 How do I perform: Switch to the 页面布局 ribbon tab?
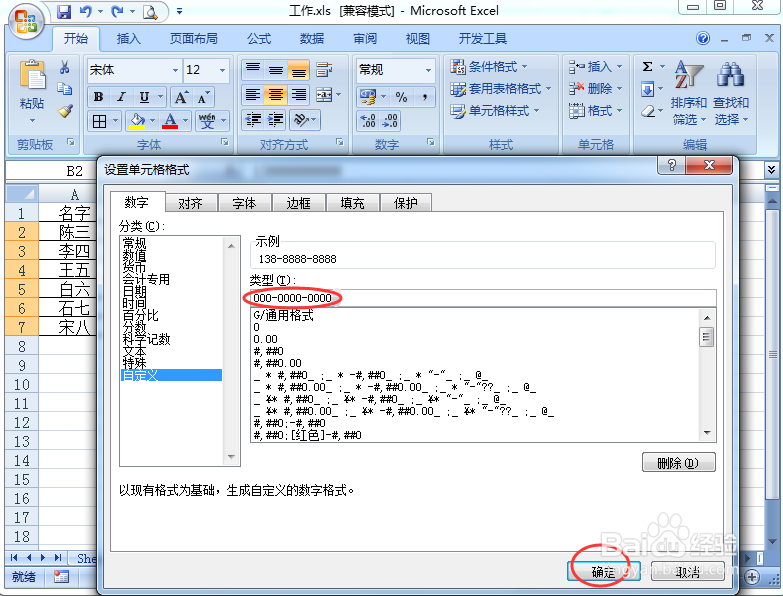coord(194,38)
